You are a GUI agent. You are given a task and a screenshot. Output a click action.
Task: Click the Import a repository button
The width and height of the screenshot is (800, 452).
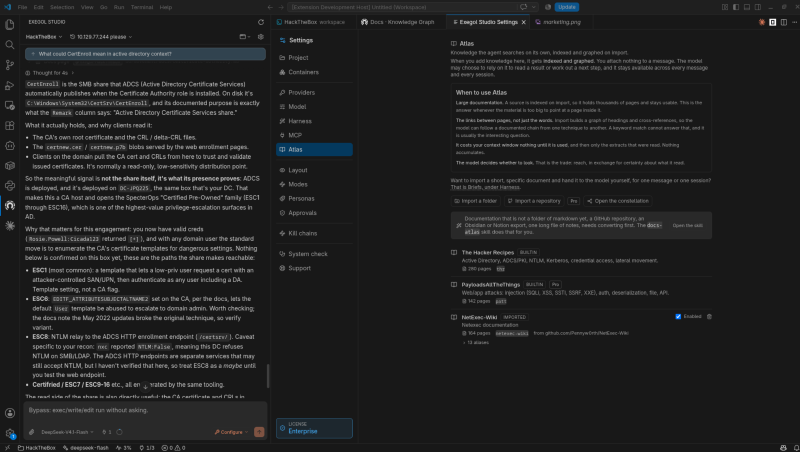(534, 201)
